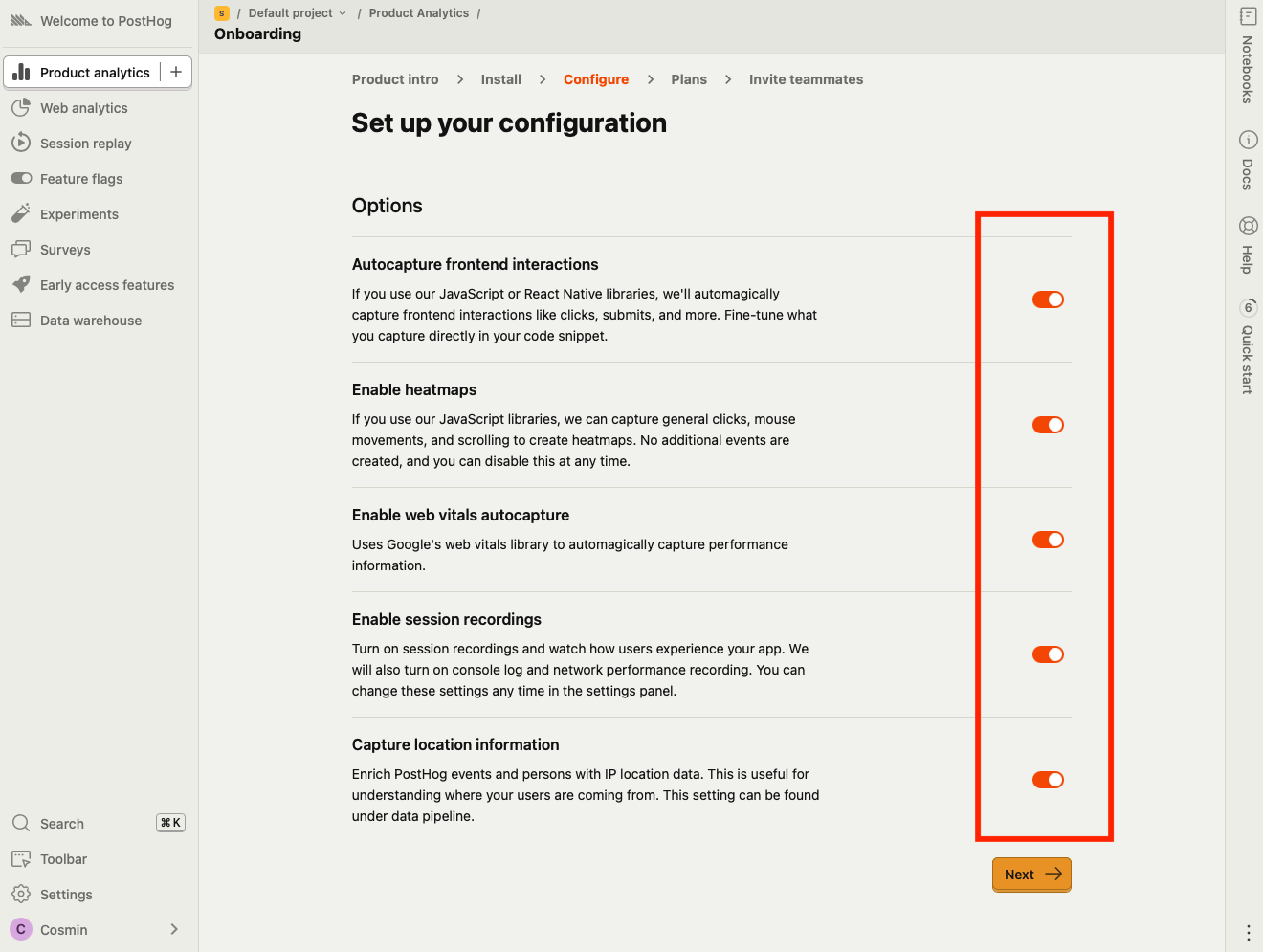
Task: Click the Web analytics pie chart icon
Action: 21,108
